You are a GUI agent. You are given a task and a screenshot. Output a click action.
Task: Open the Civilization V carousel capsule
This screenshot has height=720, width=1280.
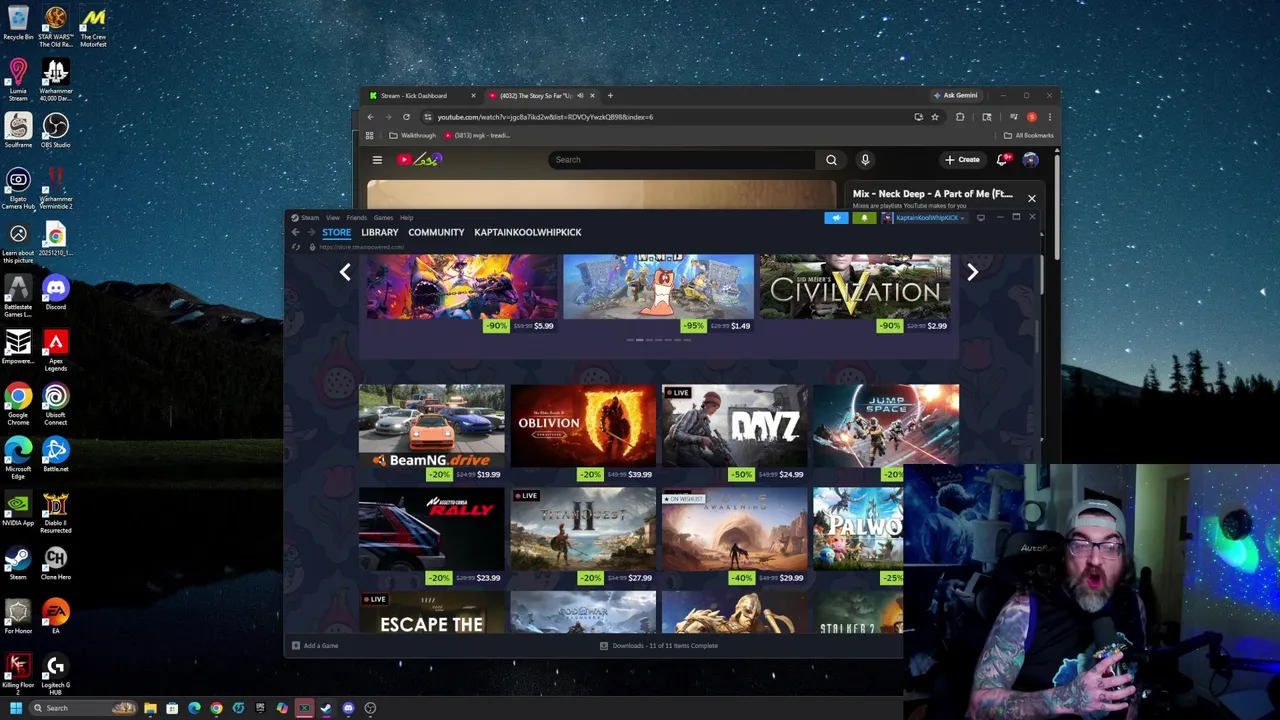pos(854,292)
